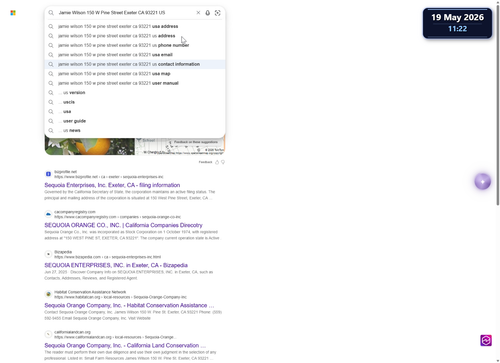
Task: Start voice search with the microphone icon
Action: [x=208, y=13]
